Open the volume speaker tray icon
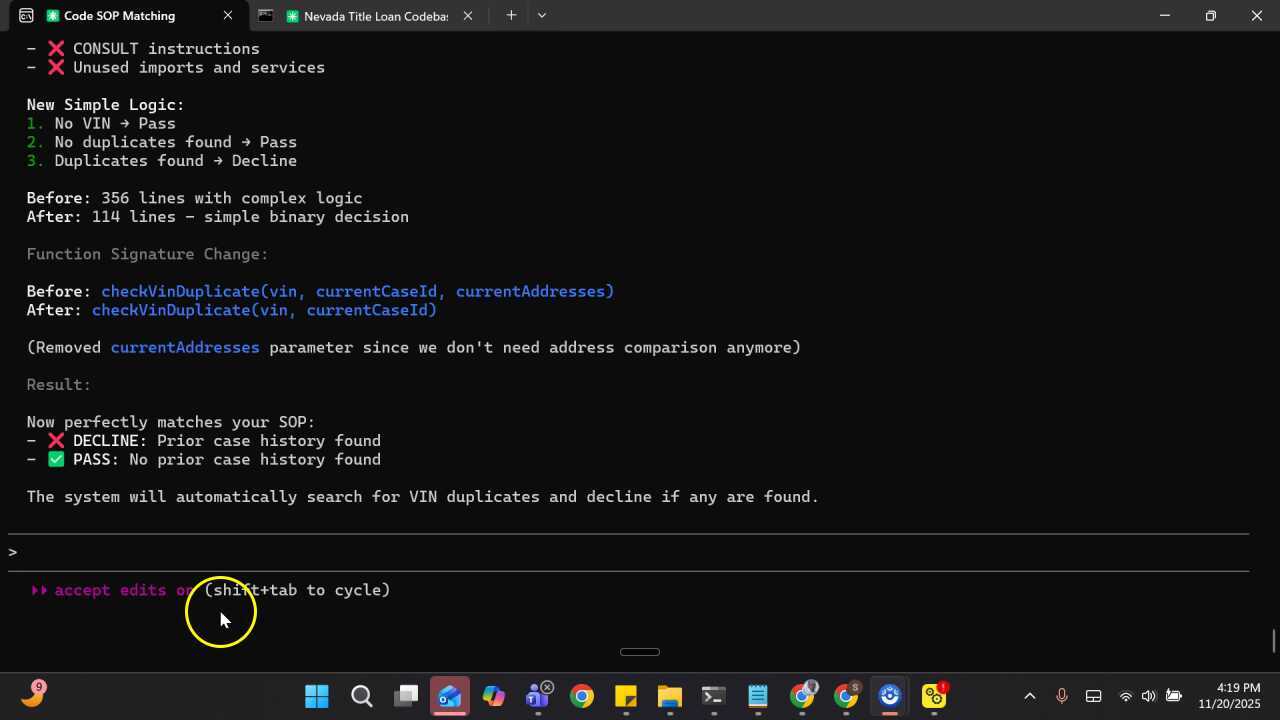Viewport: 1280px width, 720px height. [1148, 696]
